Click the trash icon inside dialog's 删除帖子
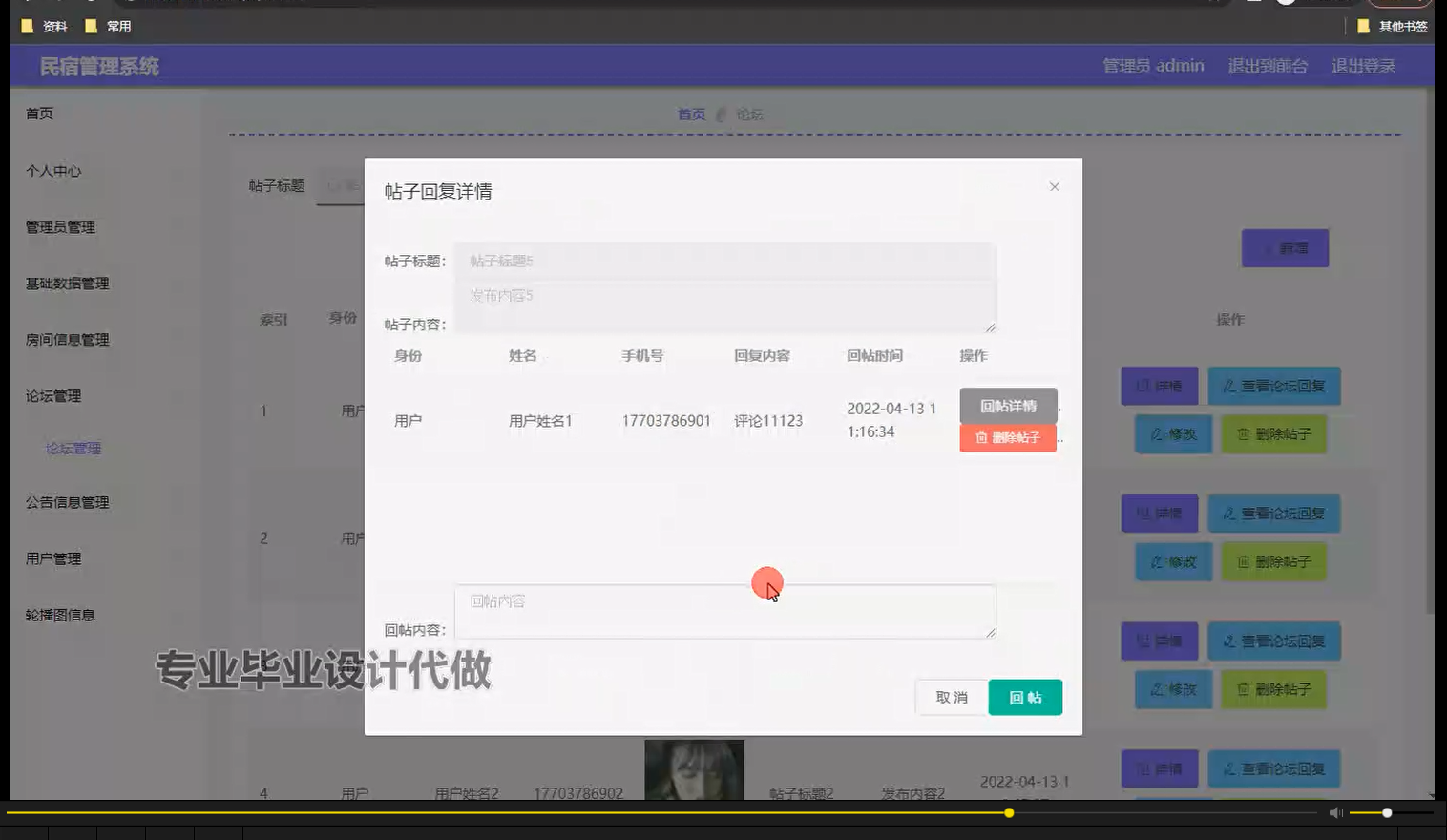Viewport: 1447px width, 840px height. click(x=980, y=438)
